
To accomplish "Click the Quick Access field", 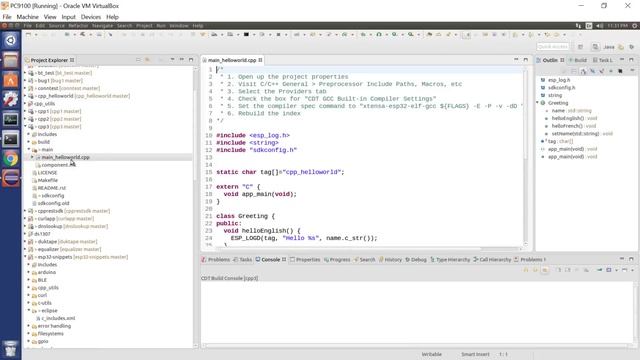I will tap(553, 47).
